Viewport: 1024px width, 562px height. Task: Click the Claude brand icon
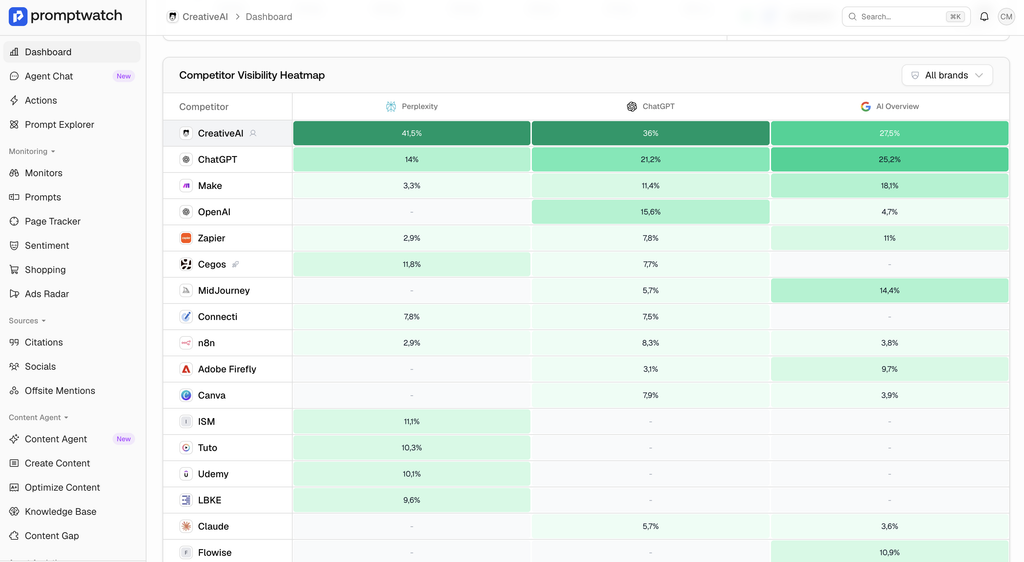point(186,526)
